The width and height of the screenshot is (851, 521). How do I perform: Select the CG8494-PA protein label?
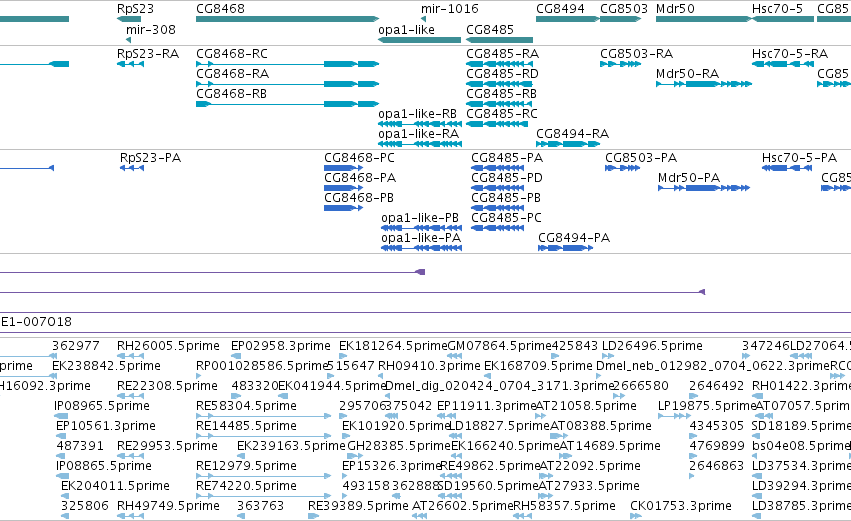click(x=574, y=238)
